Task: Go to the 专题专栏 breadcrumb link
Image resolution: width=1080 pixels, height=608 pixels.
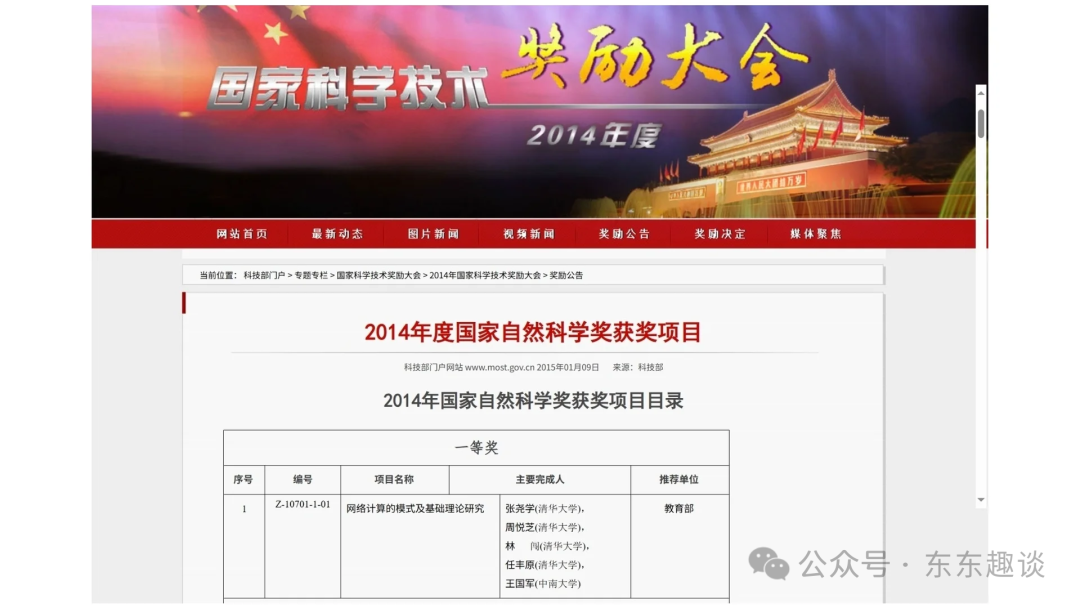Action: coord(311,275)
